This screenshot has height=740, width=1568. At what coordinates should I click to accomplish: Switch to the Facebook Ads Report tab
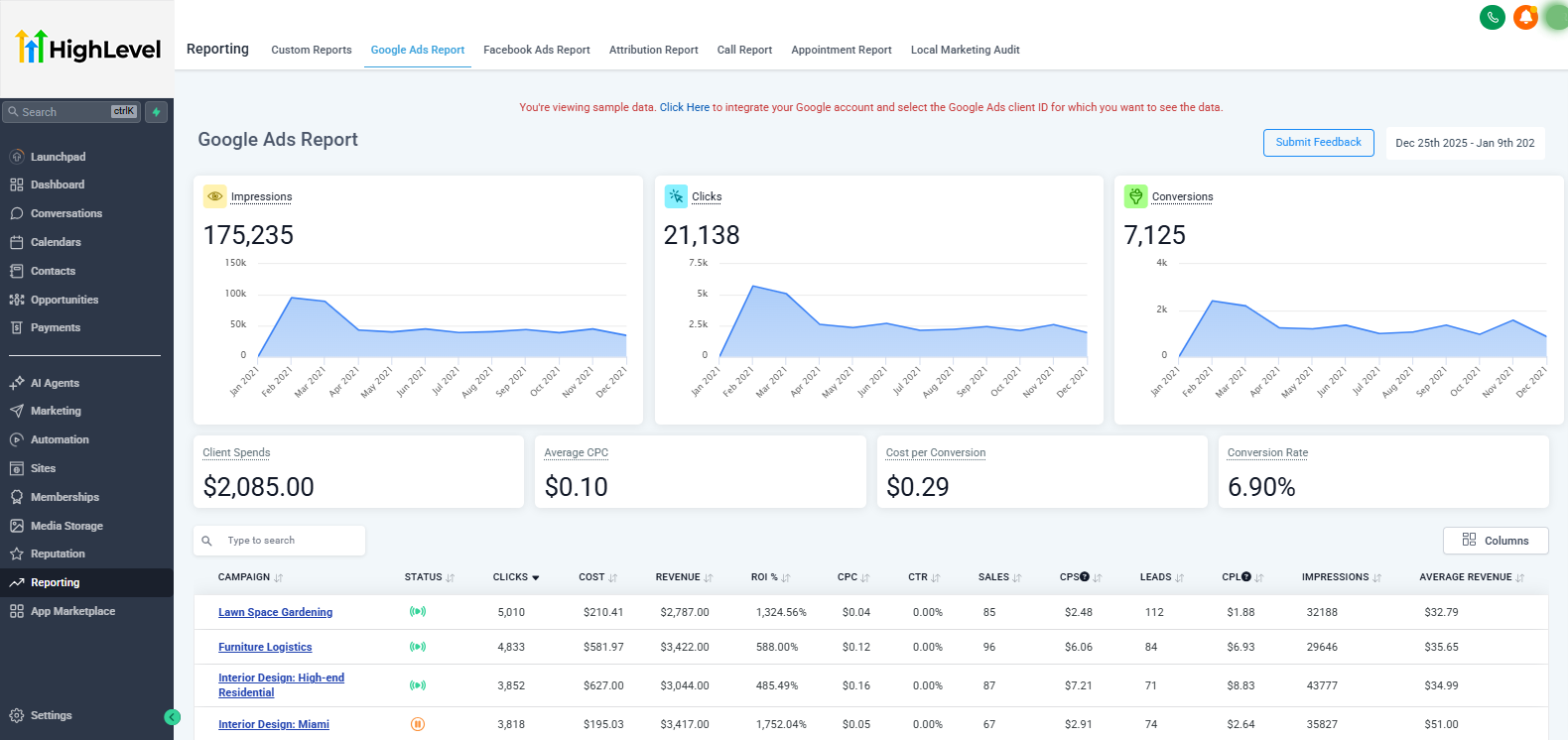[536, 50]
